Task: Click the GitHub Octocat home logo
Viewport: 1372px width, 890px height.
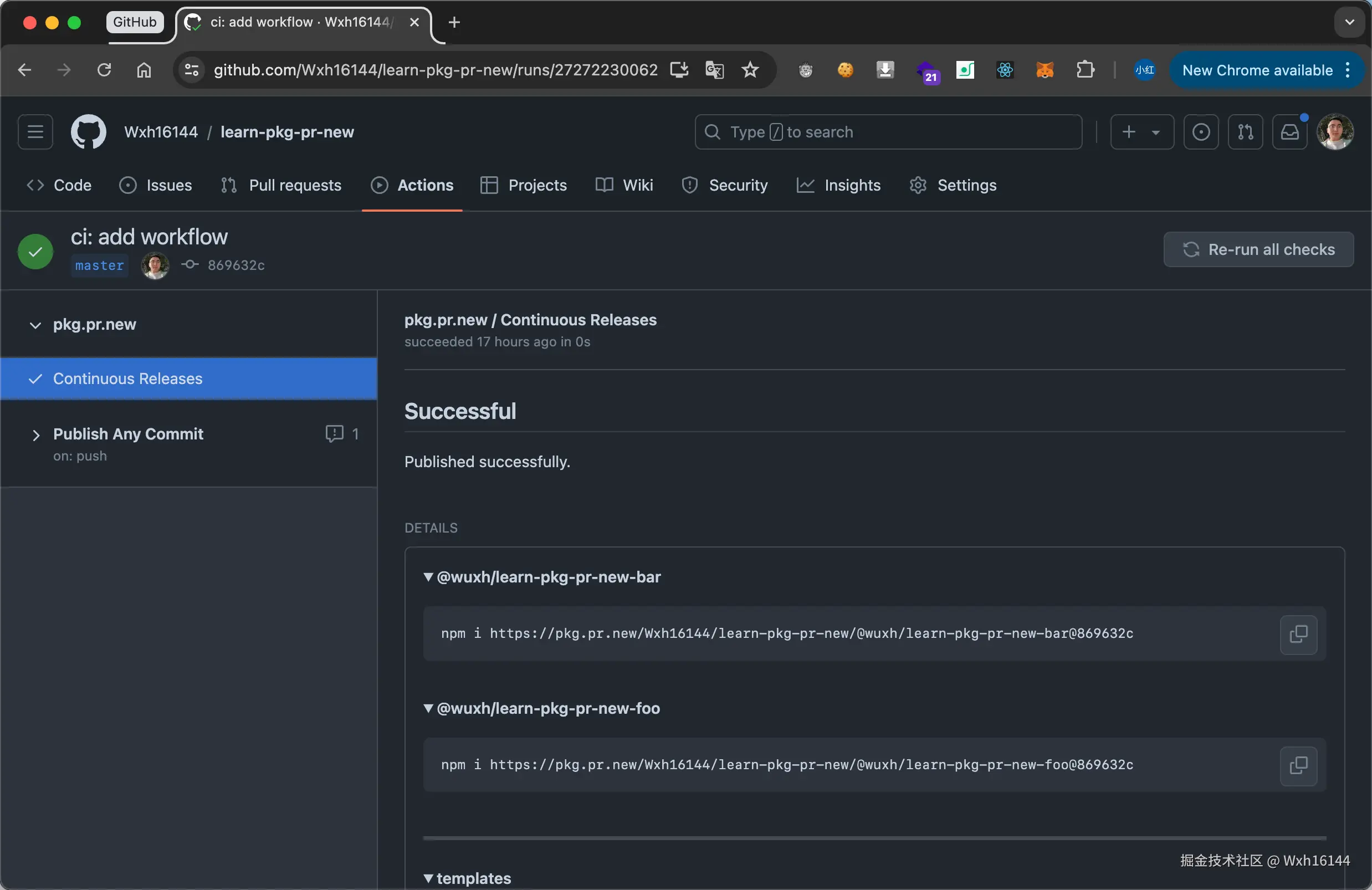Action: [x=88, y=132]
